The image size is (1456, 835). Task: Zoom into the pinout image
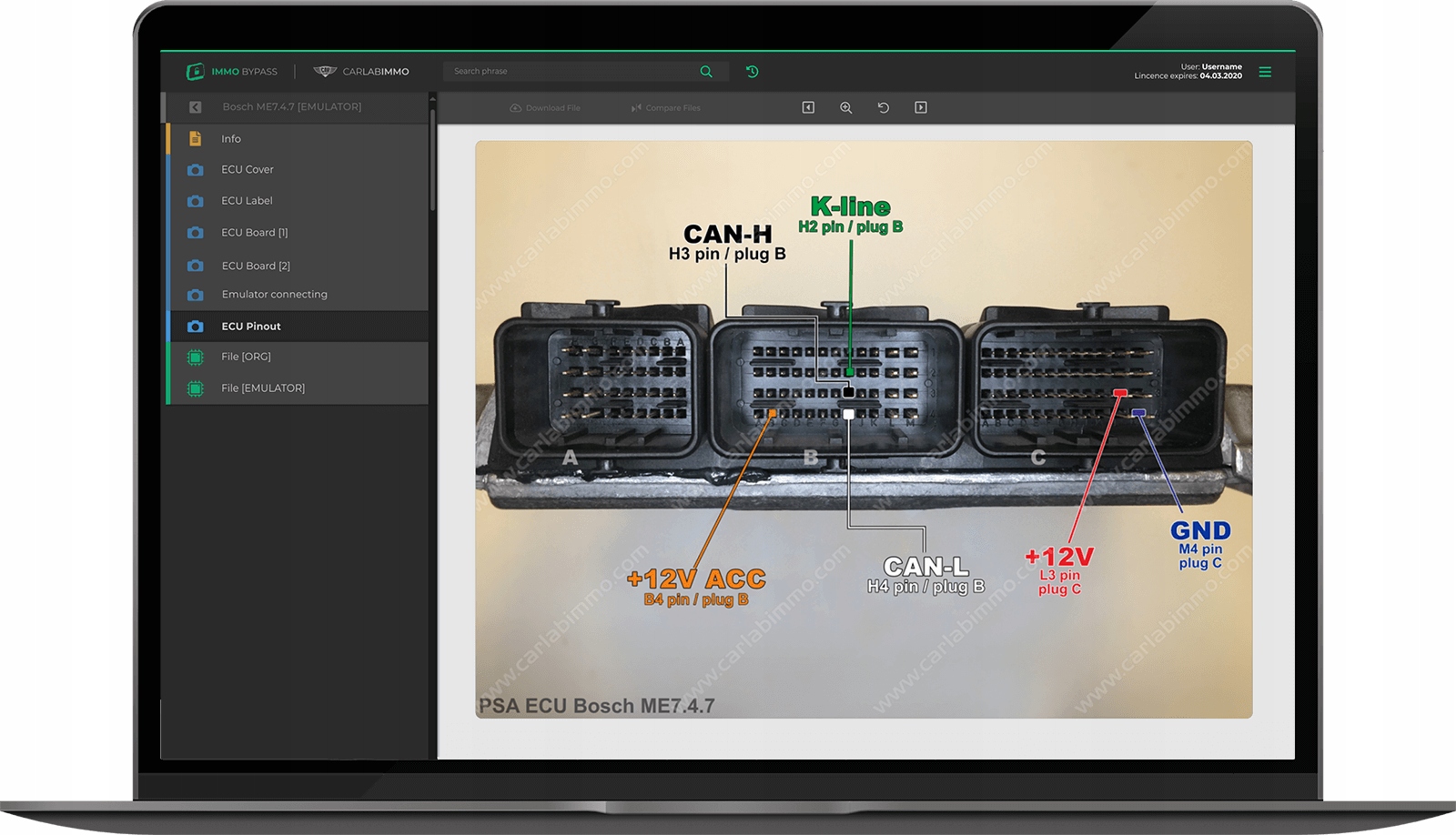pos(845,107)
